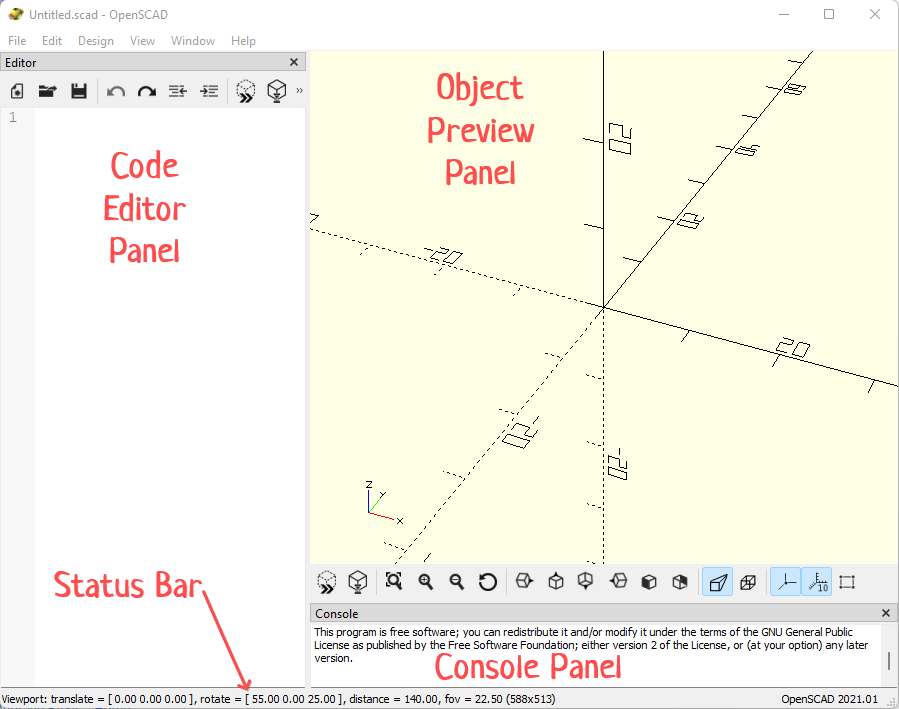Switch to the Left view
Viewport: 899px width, 709px height.
tap(618, 581)
